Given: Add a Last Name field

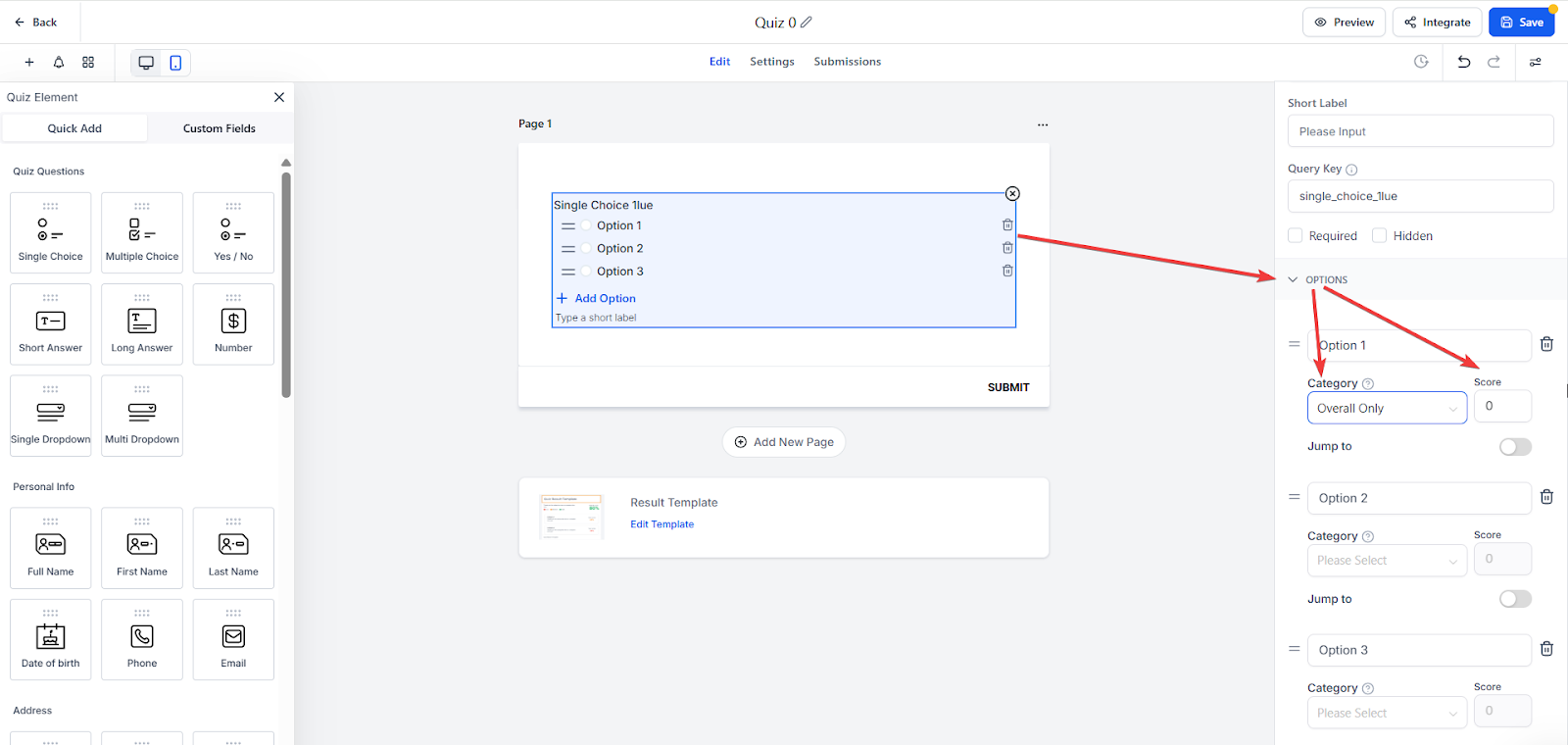Looking at the screenshot, I should coord(233,548).
